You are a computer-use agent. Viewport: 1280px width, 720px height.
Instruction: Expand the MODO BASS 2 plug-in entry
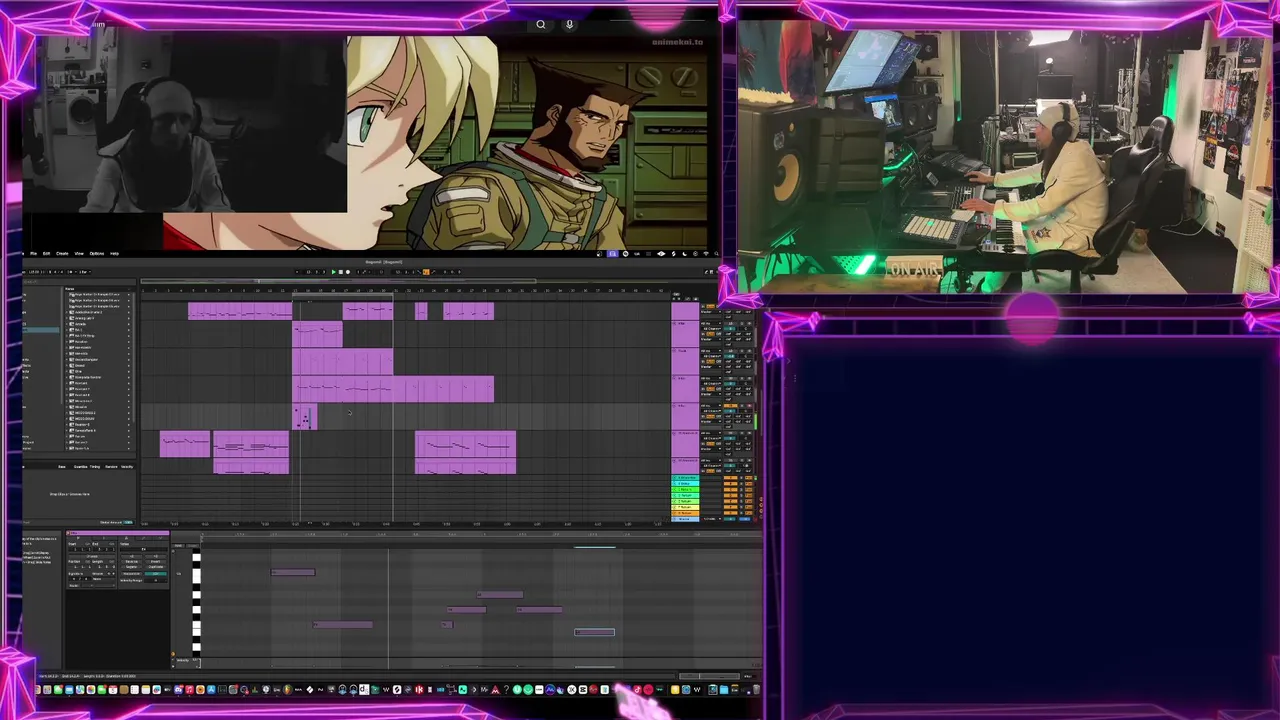point(67,413)
